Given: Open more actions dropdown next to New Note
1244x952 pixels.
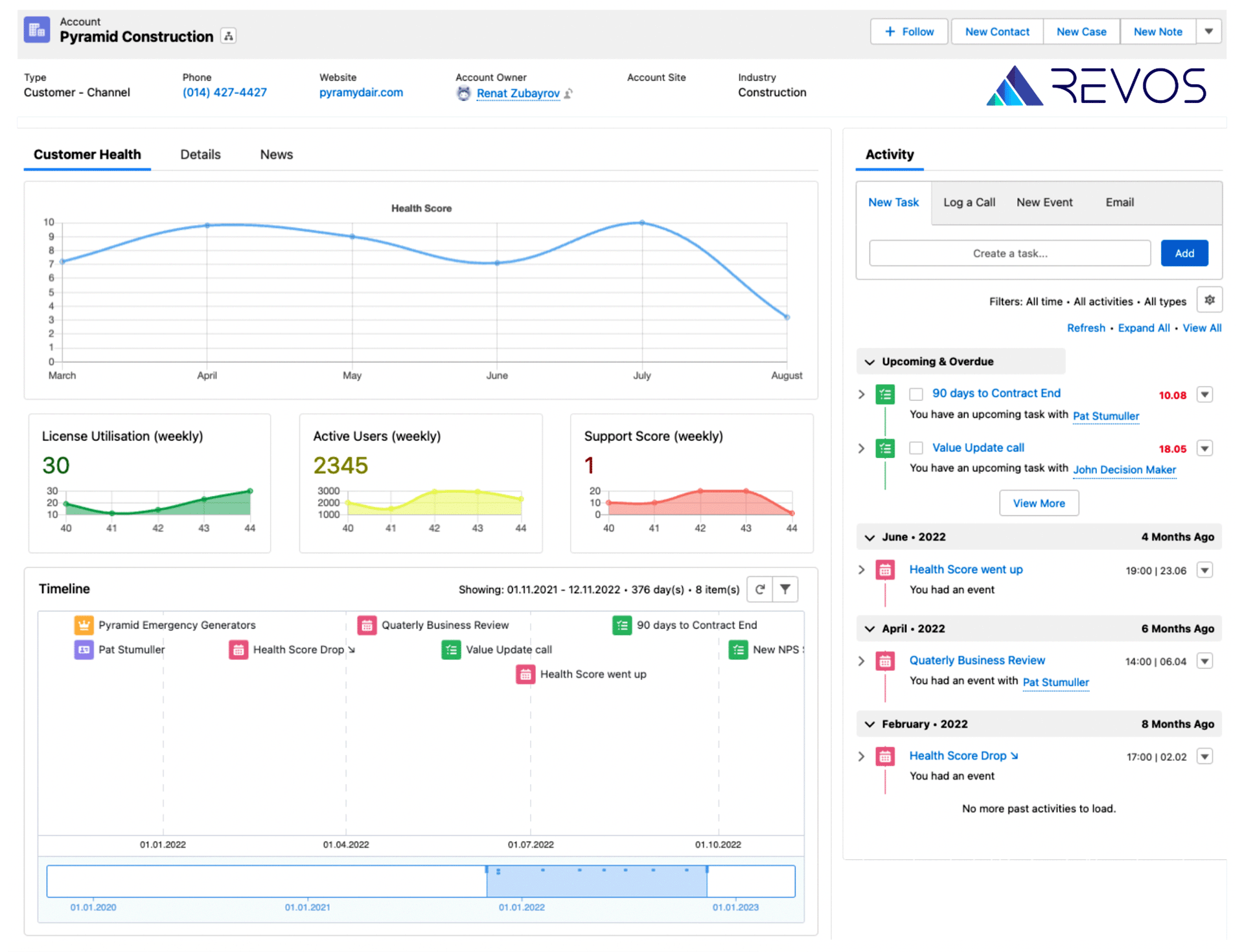Looking at the screenshot, I should pyautogui.click(x=1208, y=31).
